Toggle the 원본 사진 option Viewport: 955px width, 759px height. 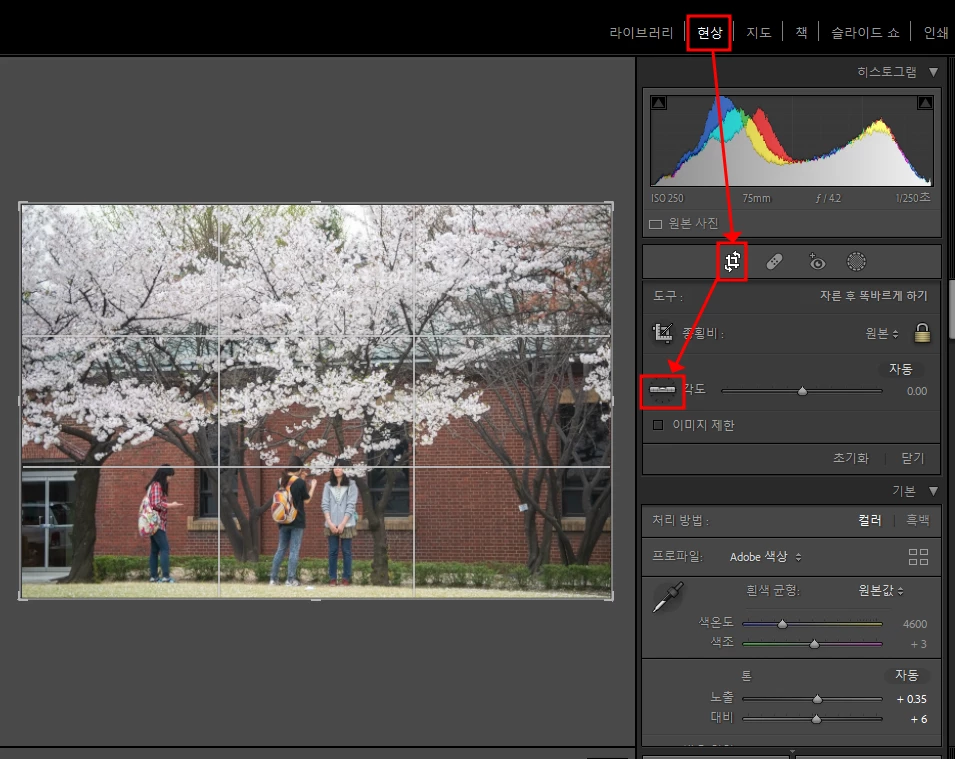[655, 224]
